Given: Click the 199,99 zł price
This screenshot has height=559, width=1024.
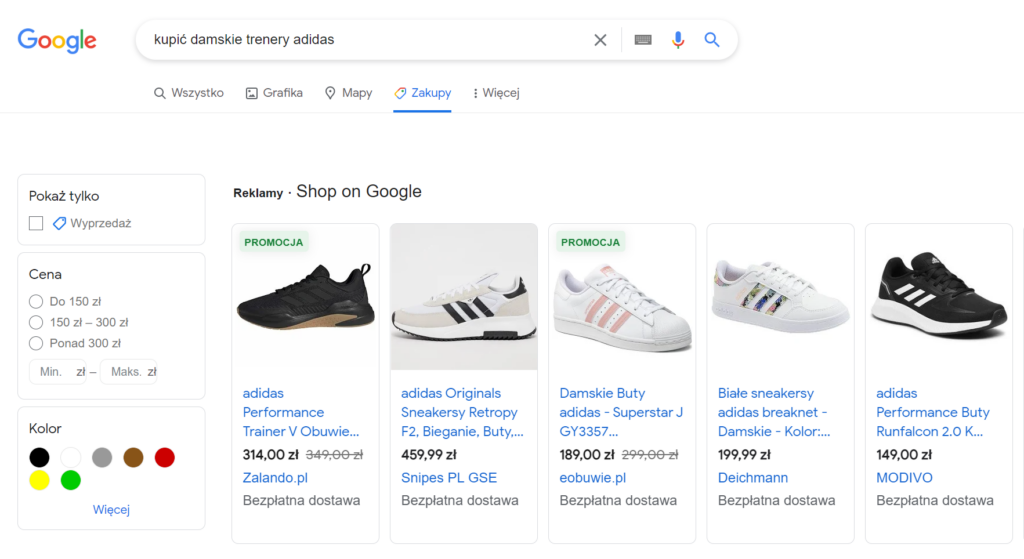Looking at the screenshot, I should click(744, 455).
